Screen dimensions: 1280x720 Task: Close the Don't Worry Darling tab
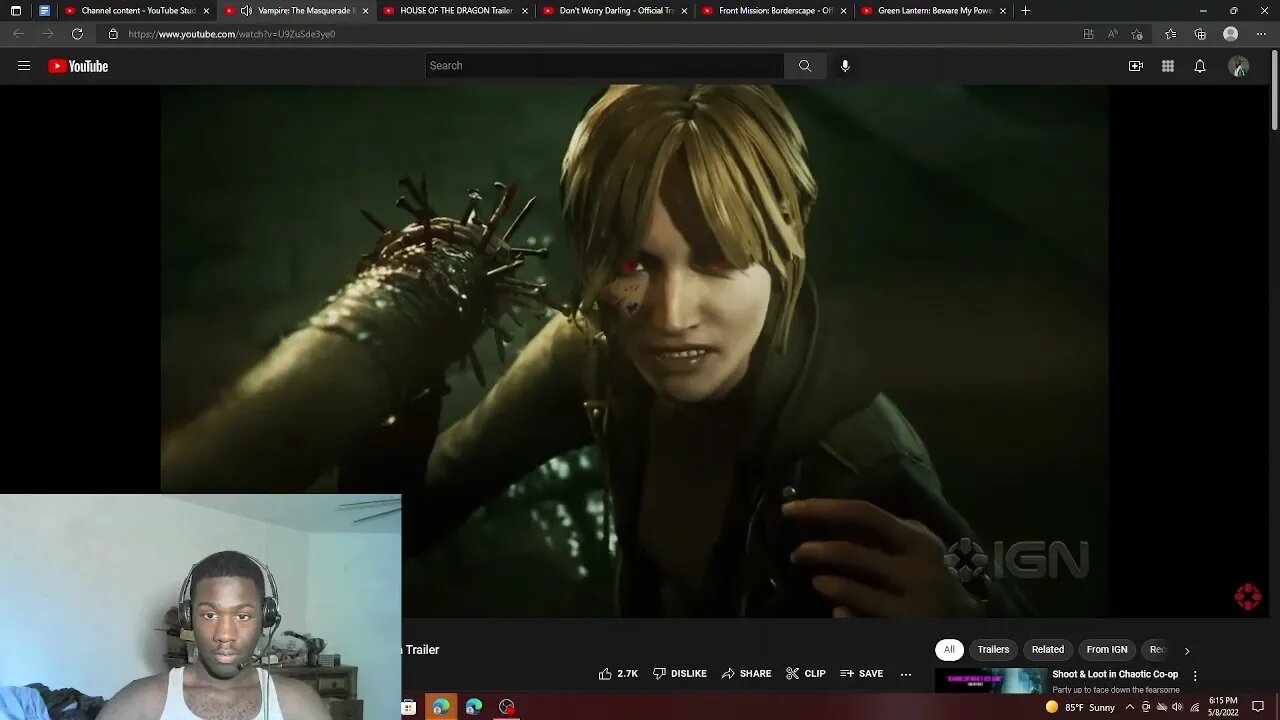pos(684,11)
